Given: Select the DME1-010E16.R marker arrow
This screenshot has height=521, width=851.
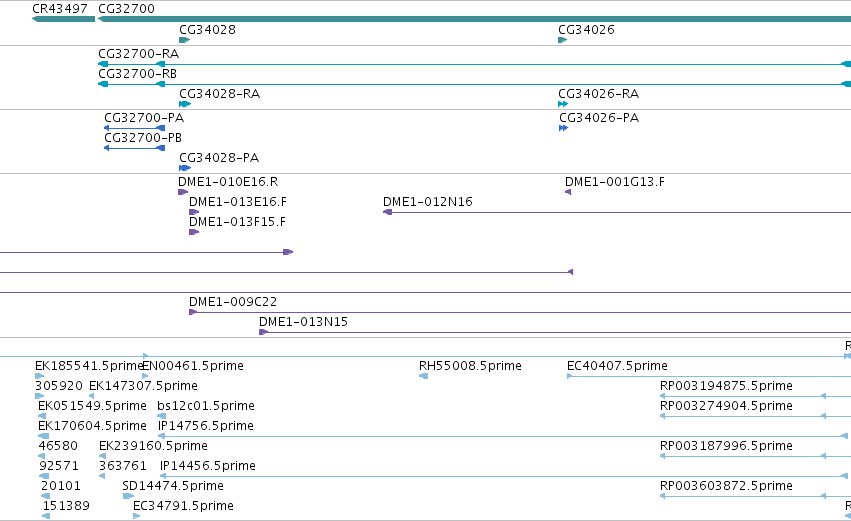Looking at the screenshot, I should click(x=183, y=192).
